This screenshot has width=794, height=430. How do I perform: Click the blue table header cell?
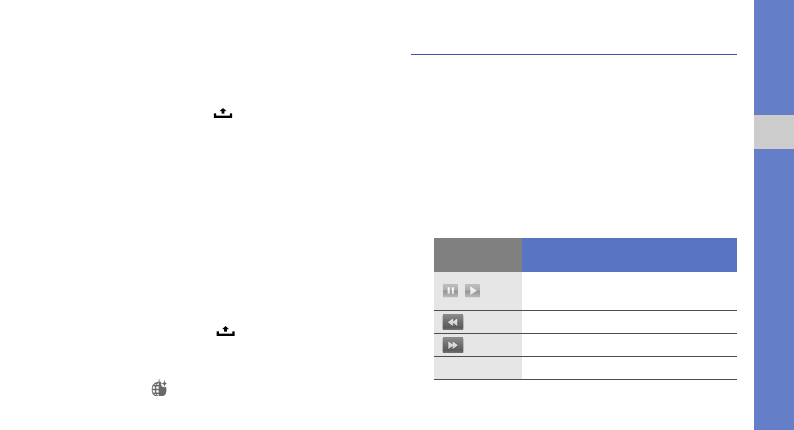(x=629, y=255)
